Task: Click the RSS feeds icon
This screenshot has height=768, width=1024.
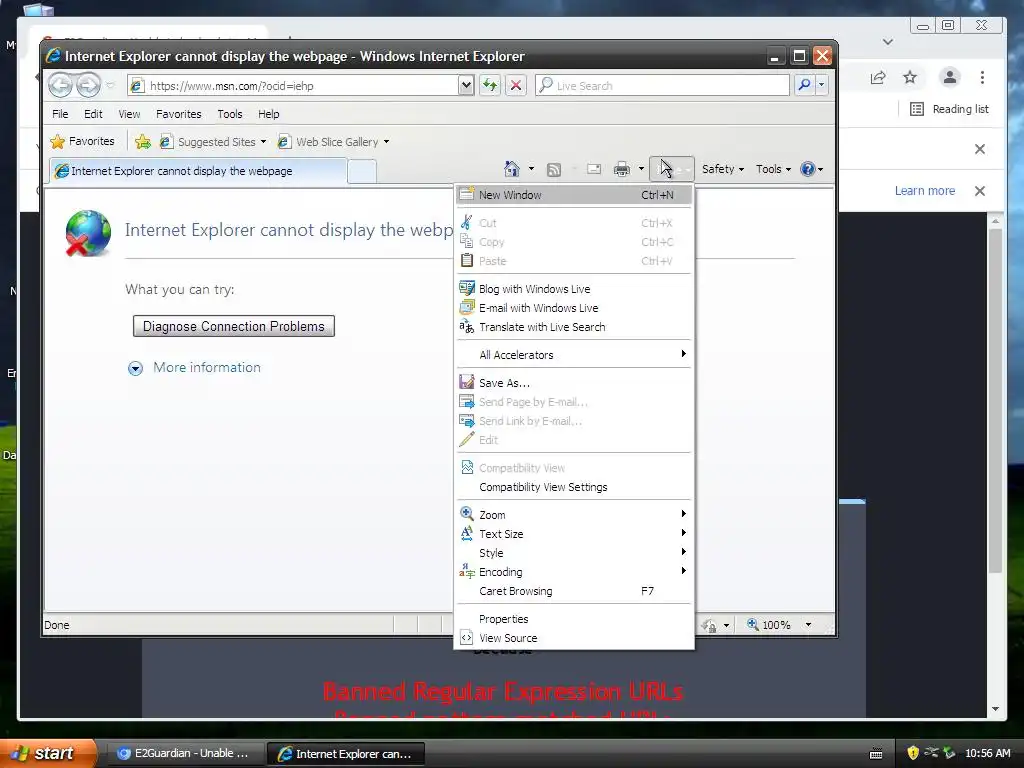Action: tap(554, 170)
